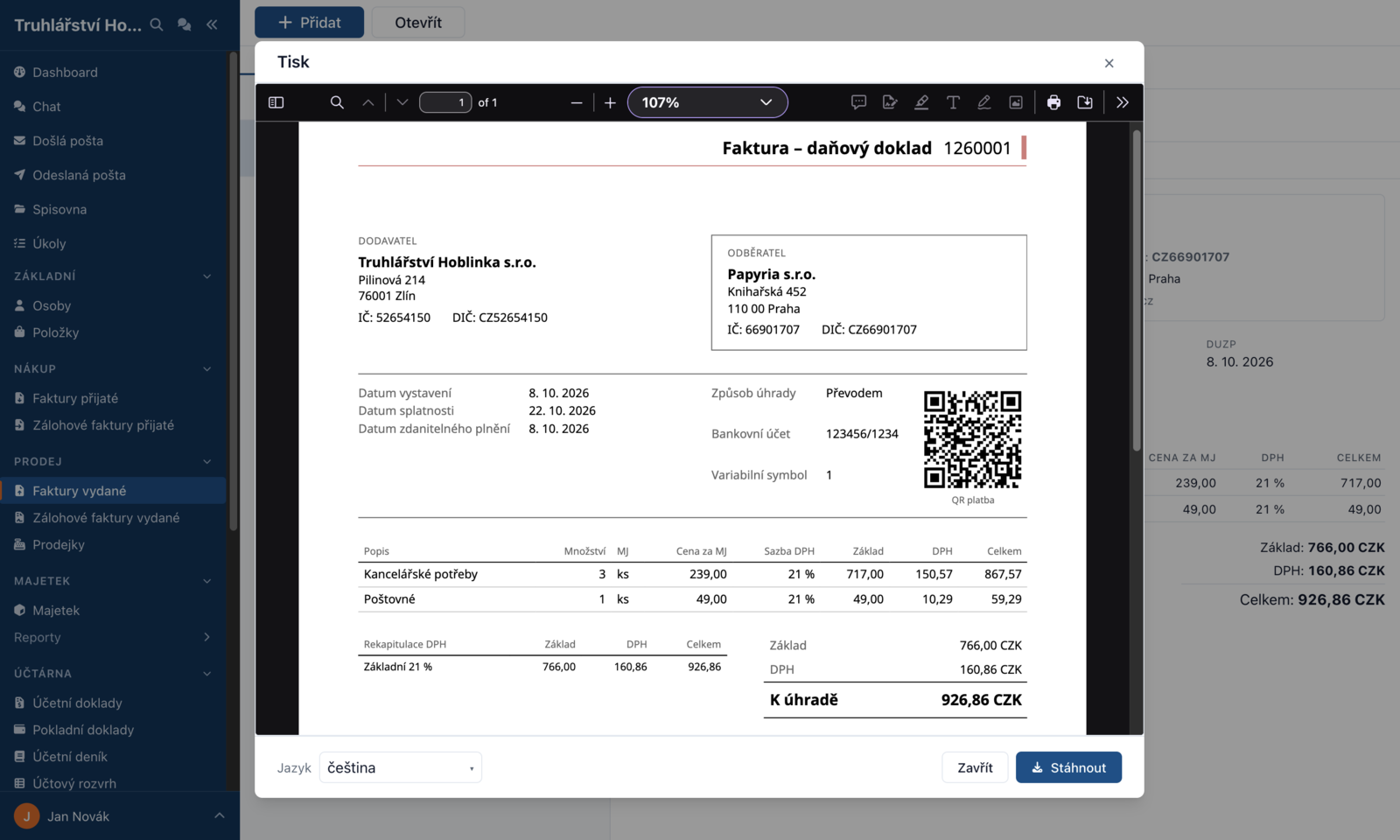Select the draw pen tool
The width and height of the screenshot is (1400, 840).
coord(984,102)
